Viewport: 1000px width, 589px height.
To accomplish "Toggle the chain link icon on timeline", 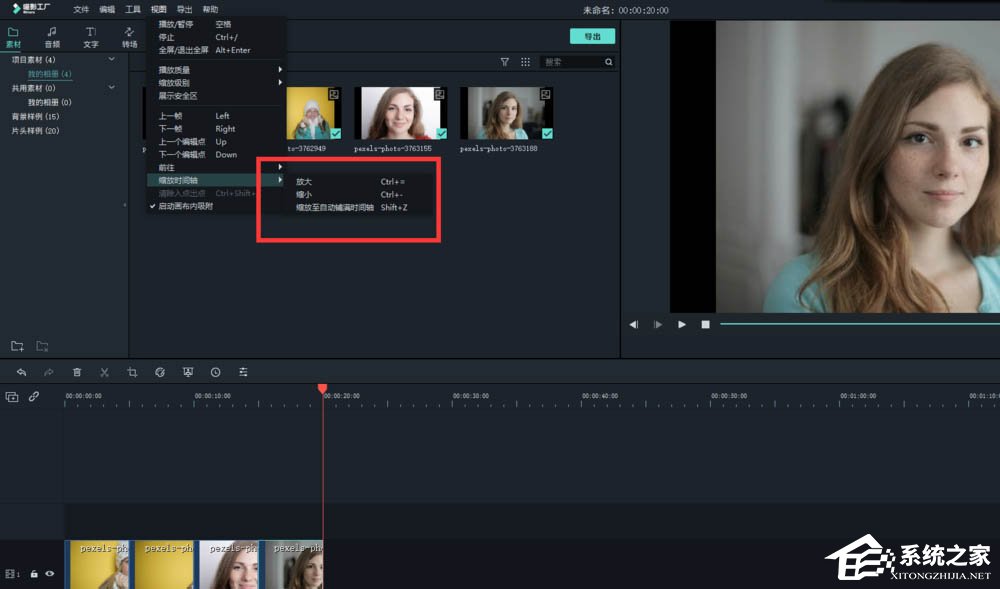I will 34,396.
